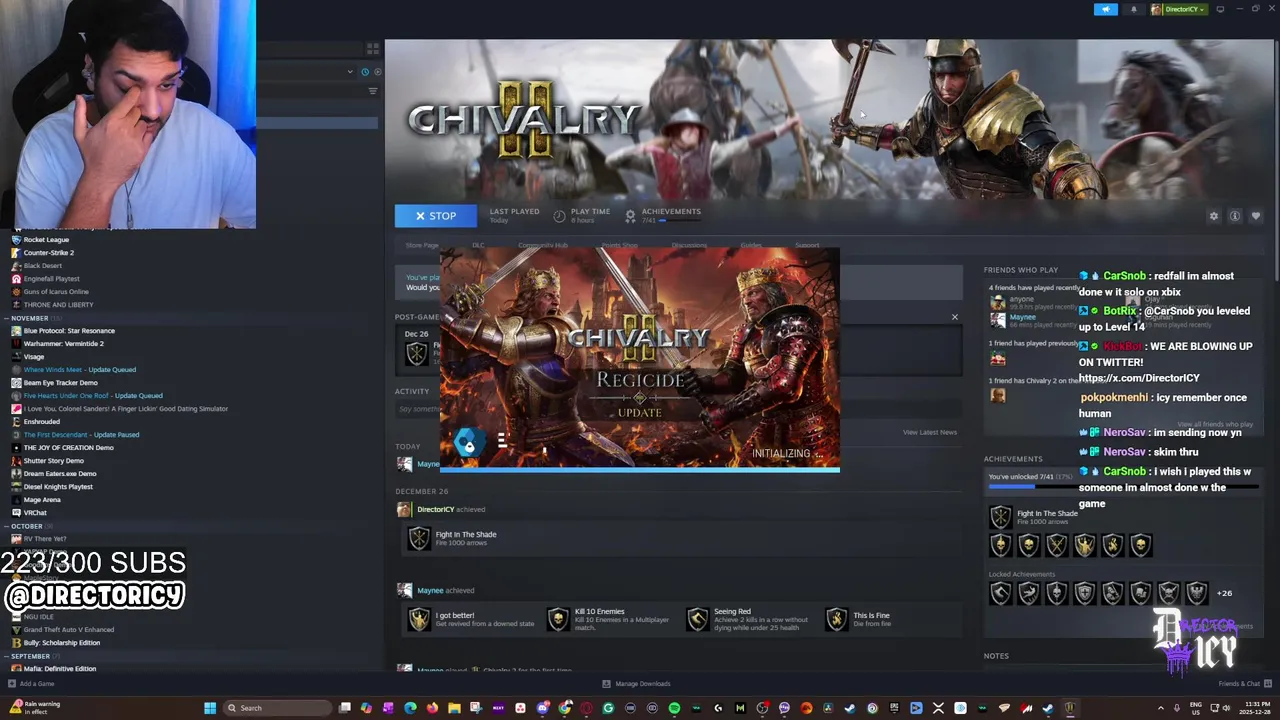Stop the running Chivalry 2 game

[435, 216]
